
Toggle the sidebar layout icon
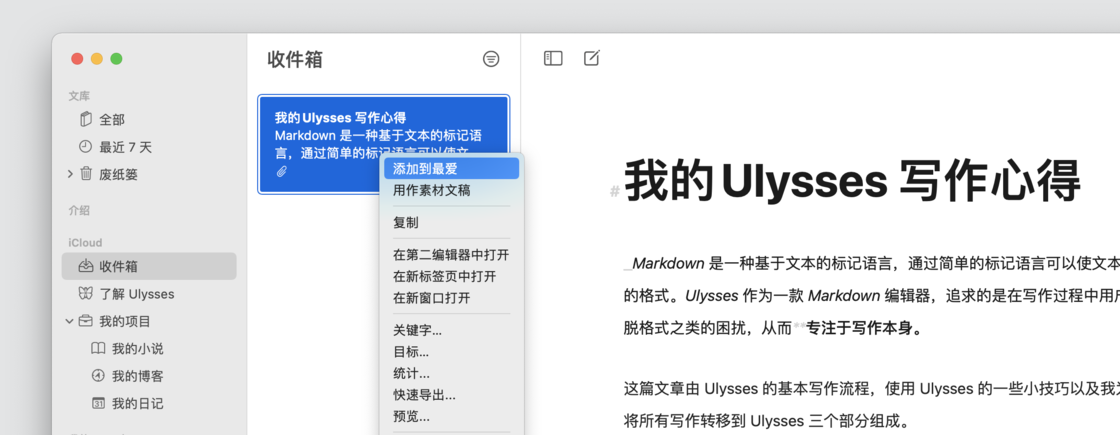553,59
